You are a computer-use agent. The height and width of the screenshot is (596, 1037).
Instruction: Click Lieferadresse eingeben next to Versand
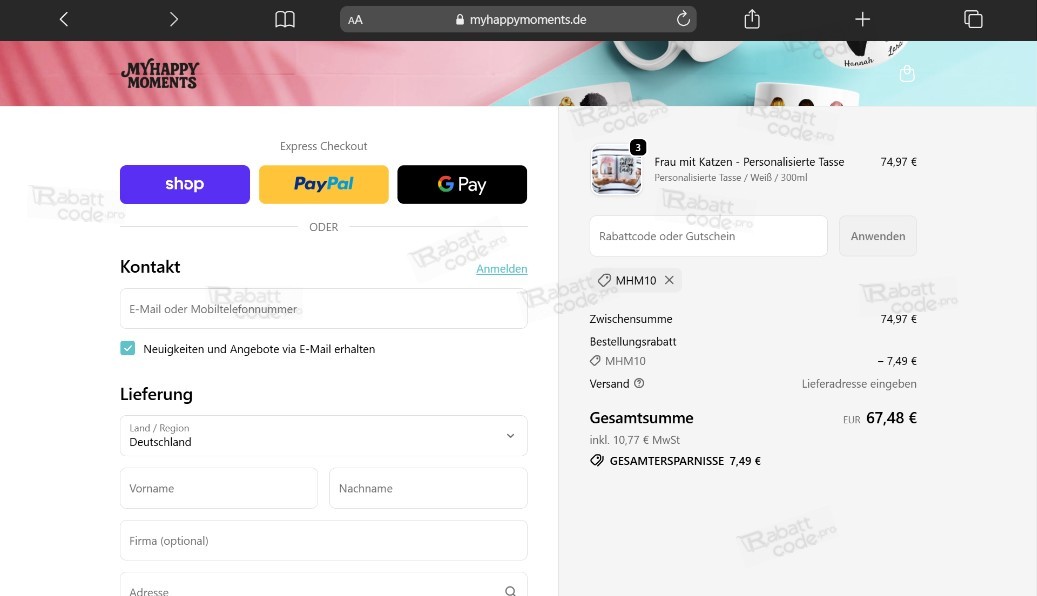coord(859,383)
